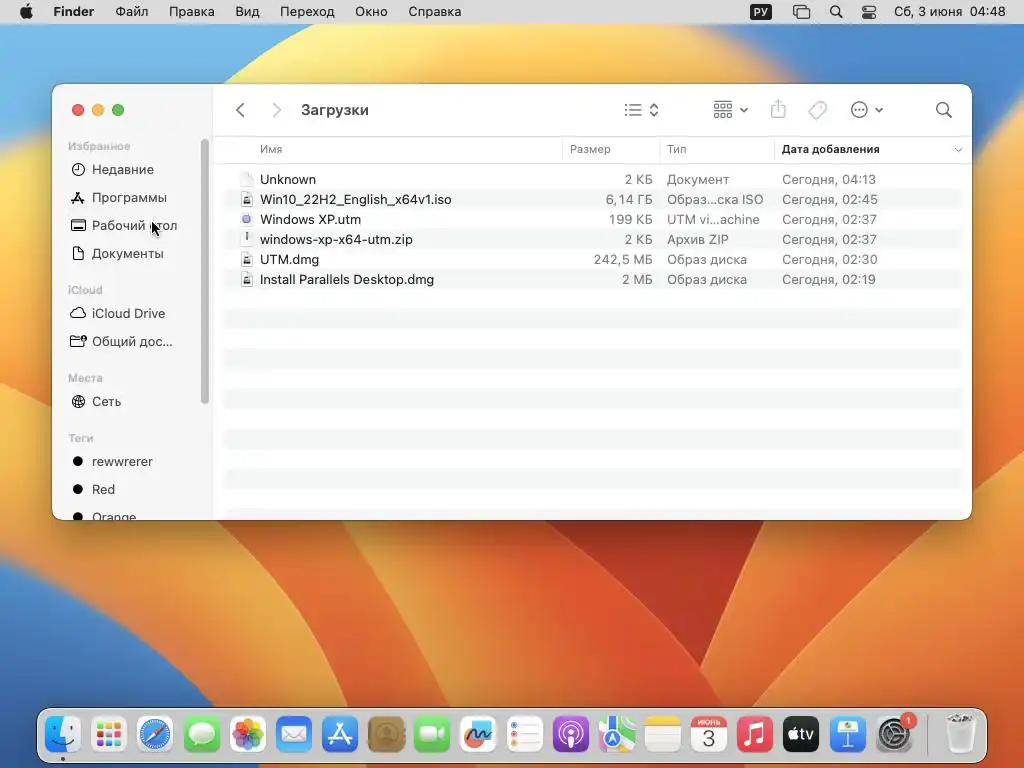The height and width of the screenshot is (768, 1024).
Task: Open Messages from the Dock
Action: [201, 734]
